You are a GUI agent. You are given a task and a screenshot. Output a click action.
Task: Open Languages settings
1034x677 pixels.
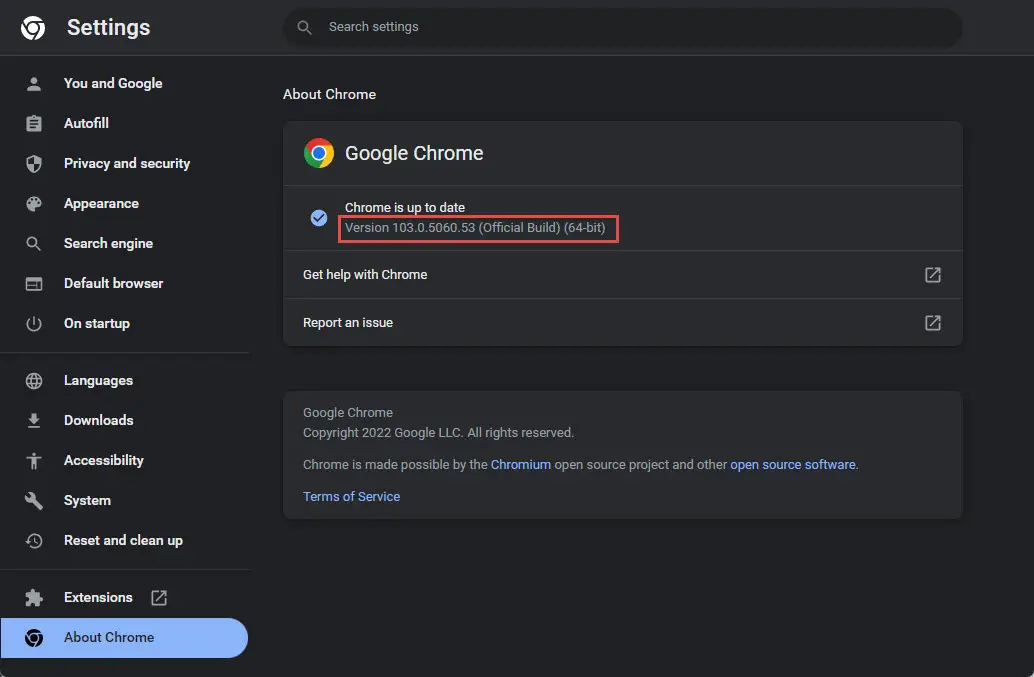124,381
